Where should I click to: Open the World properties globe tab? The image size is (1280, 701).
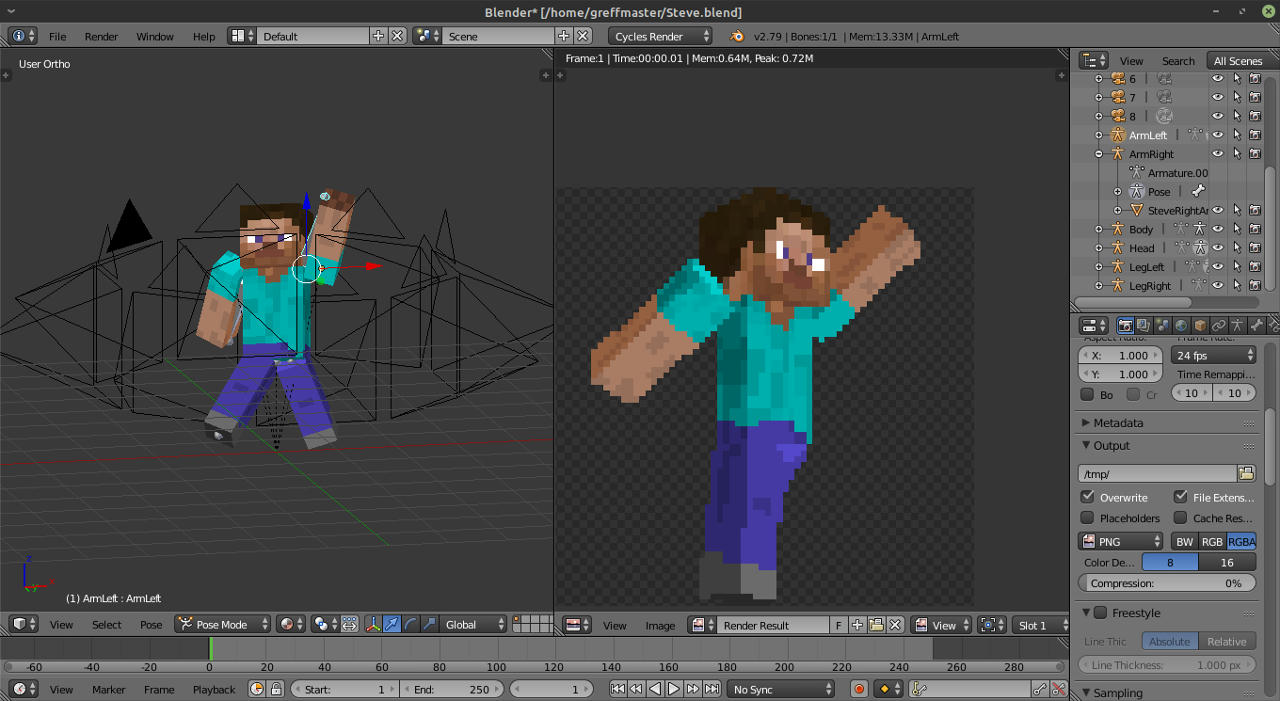[1181, 325]
